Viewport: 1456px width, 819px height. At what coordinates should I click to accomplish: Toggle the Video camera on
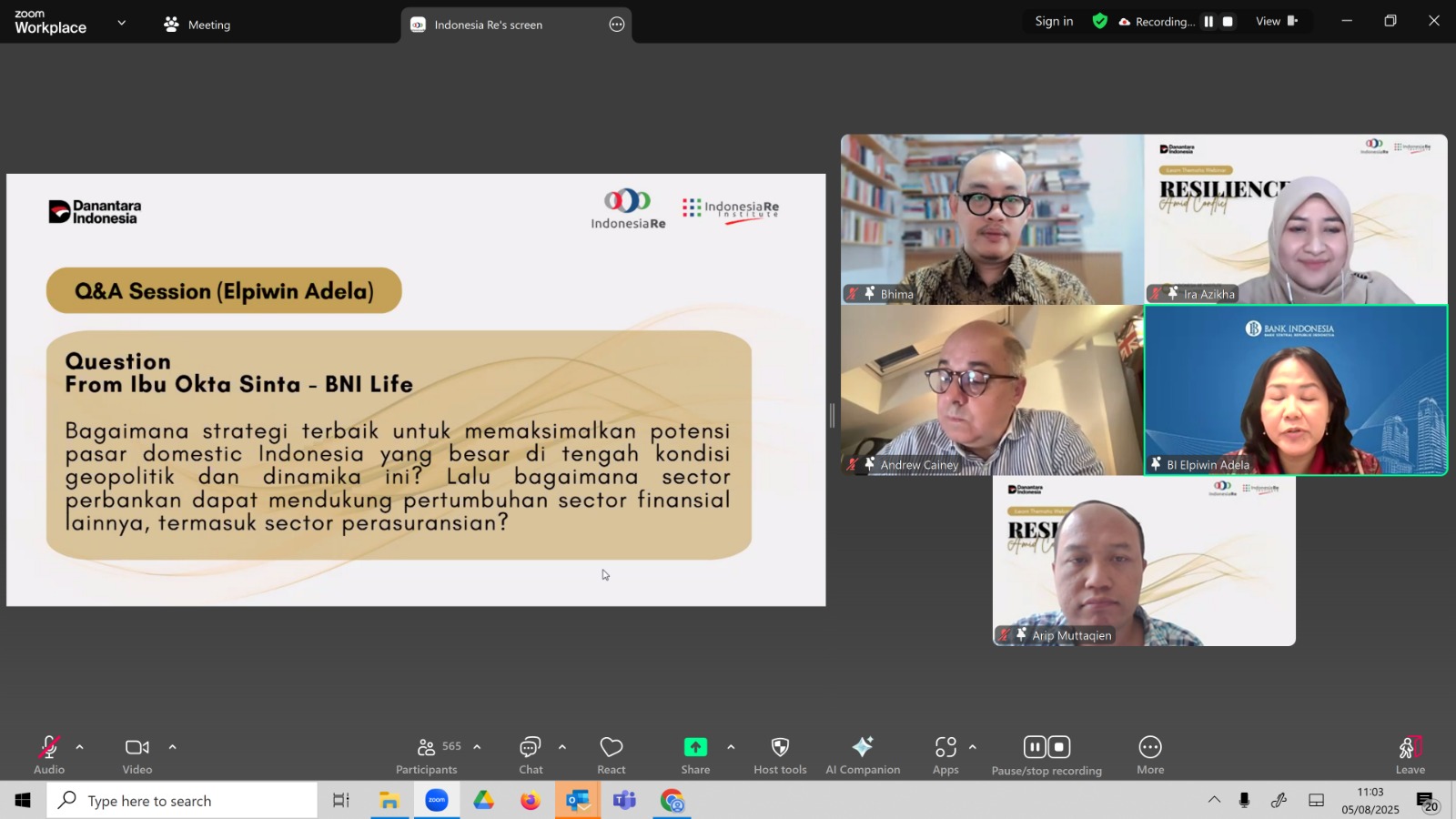point(137,747)
